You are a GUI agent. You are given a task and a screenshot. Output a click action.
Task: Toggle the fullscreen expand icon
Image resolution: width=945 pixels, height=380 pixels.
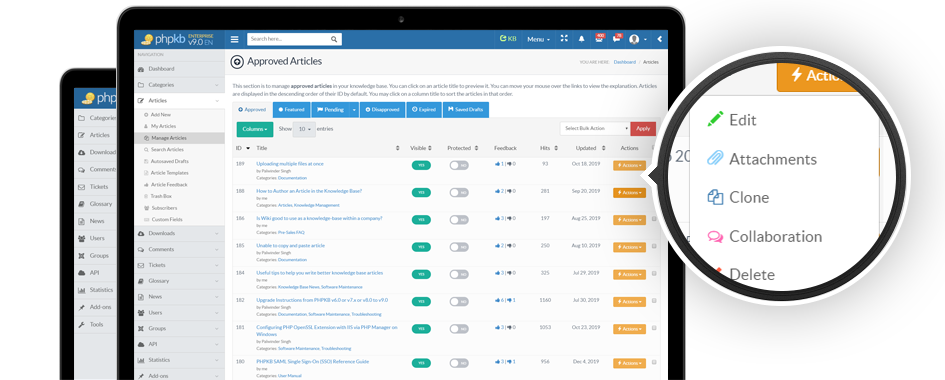pyautogui.click(x=564, y=39)
